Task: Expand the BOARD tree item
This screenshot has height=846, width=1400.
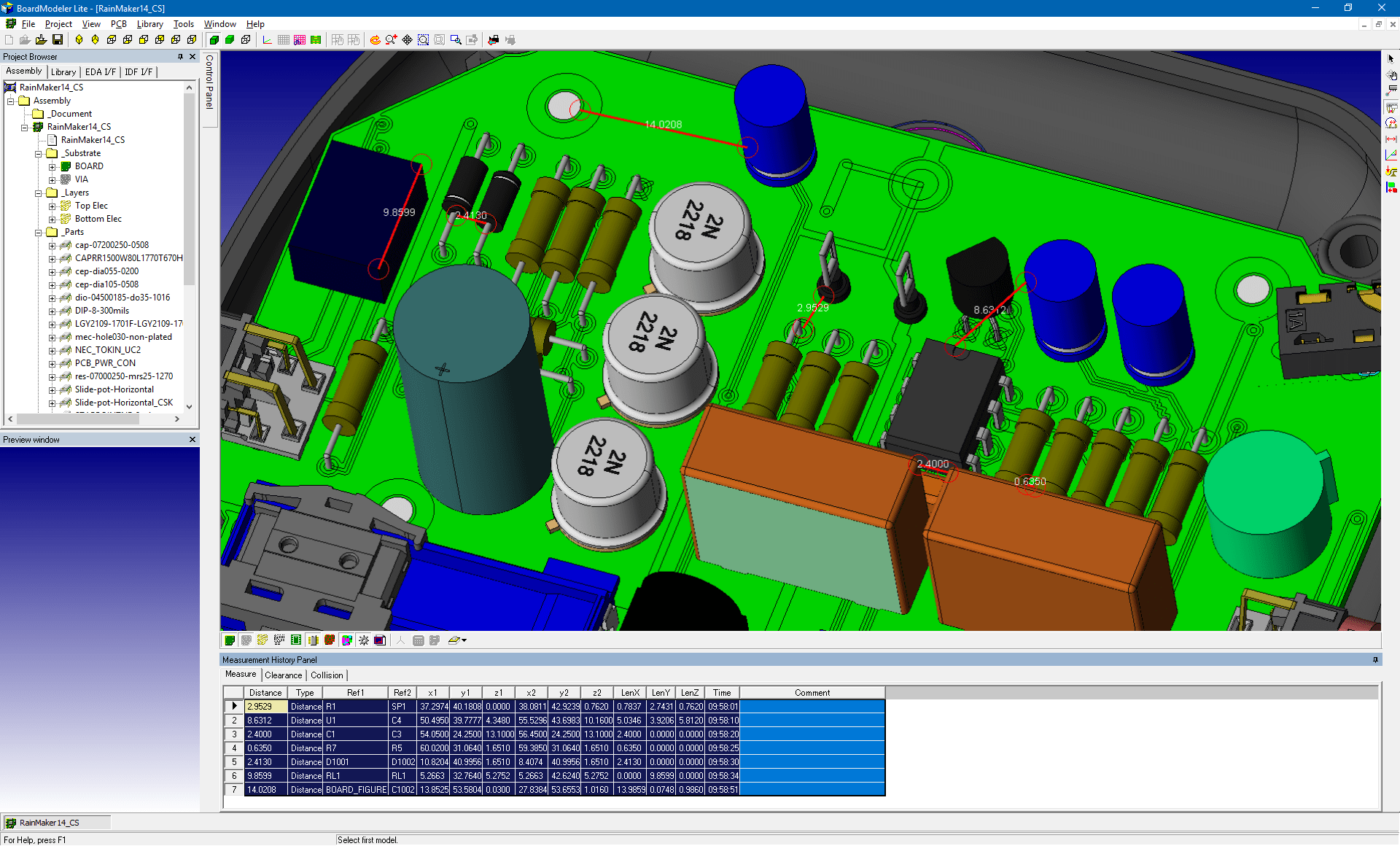Action: [52, 166]
